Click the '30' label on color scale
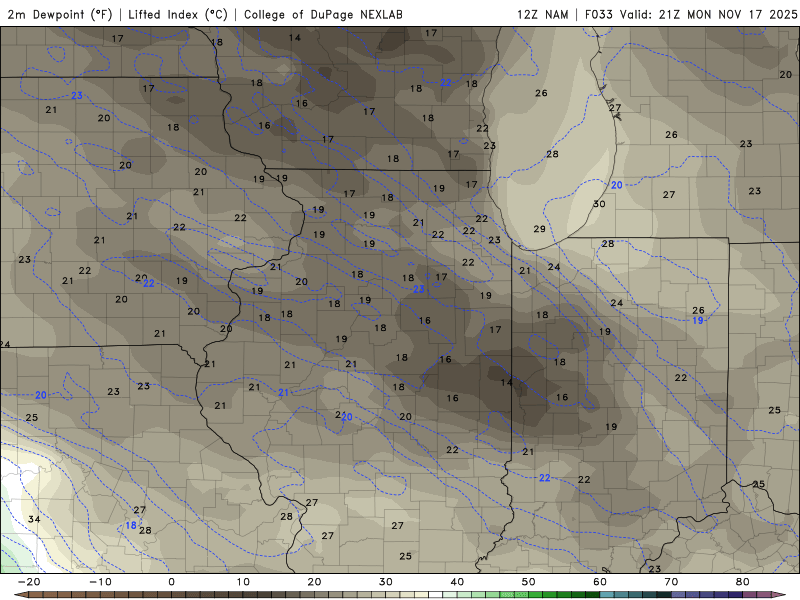This screenshot has width=800, height=600. (386, 582)
